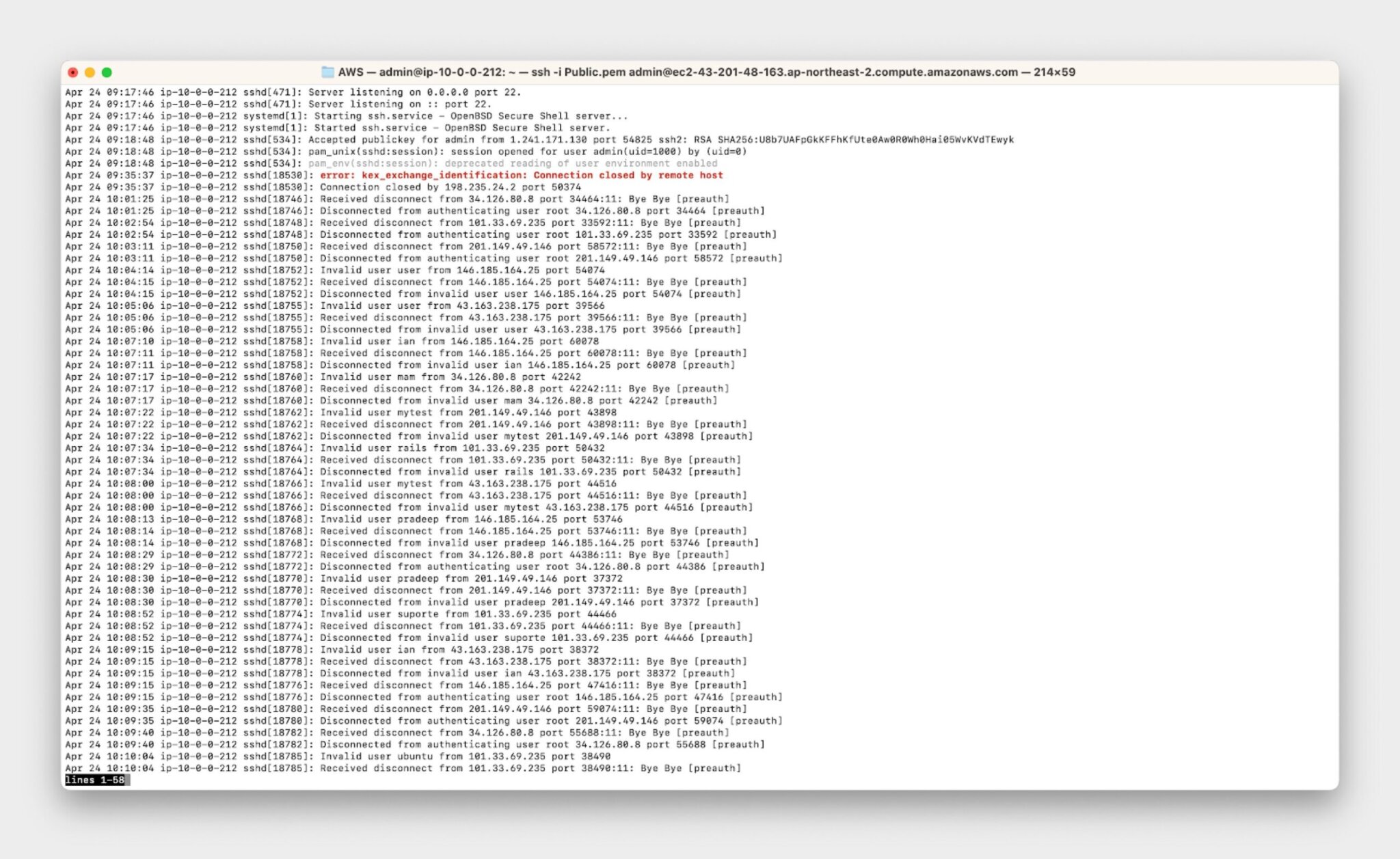The height and width of the screenshot is (859, 1400).
Task: Close the terminal window with red button
Action: (72, 72)
